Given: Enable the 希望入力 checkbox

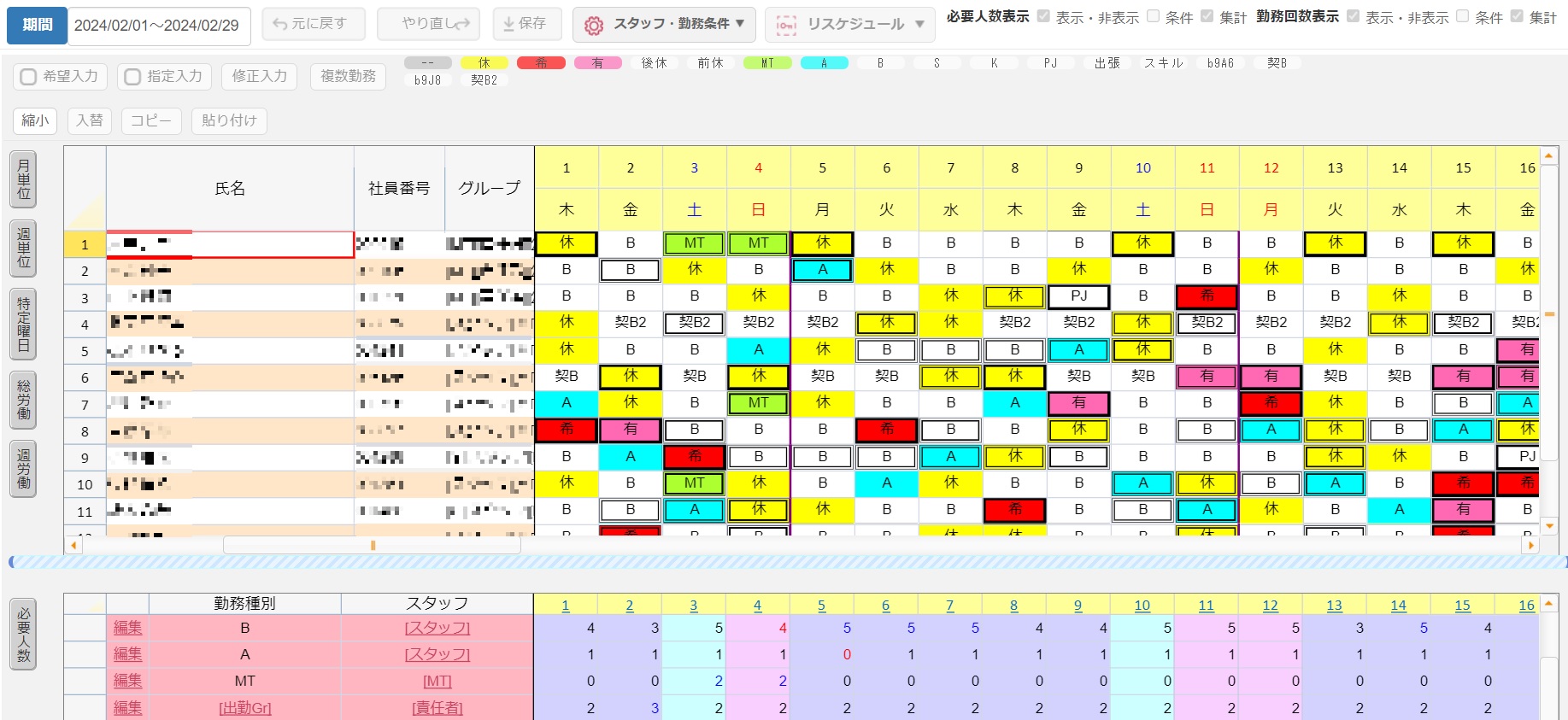Looking at the screenshot, I should click(28, 77).
